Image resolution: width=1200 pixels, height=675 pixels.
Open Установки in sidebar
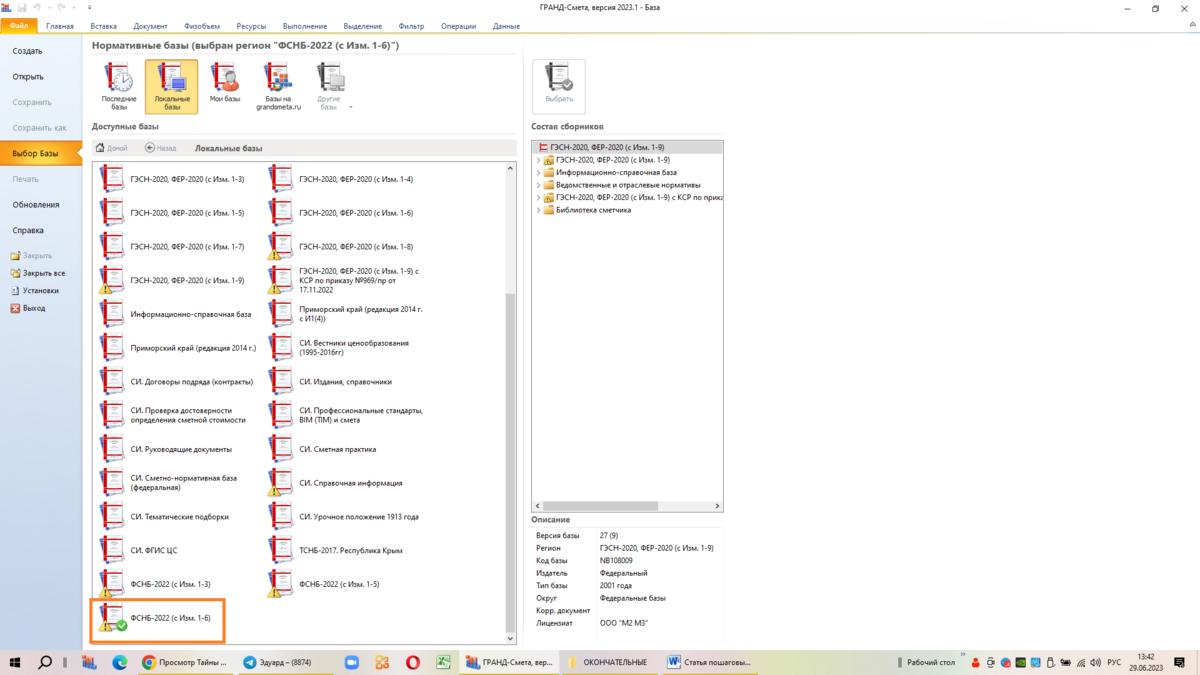[35, 291]
